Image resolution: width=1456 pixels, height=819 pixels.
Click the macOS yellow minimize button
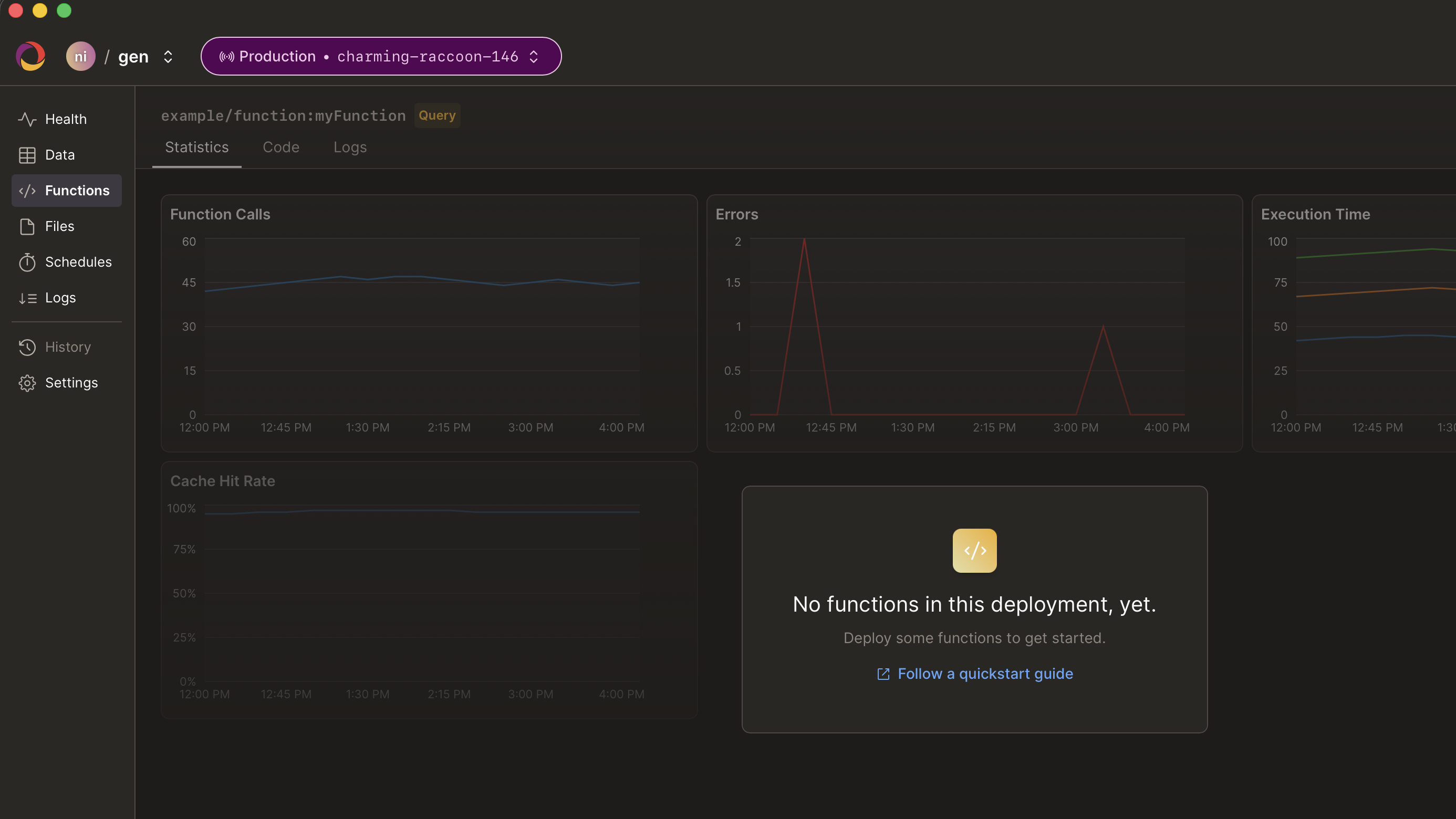(x=39, y=10)
